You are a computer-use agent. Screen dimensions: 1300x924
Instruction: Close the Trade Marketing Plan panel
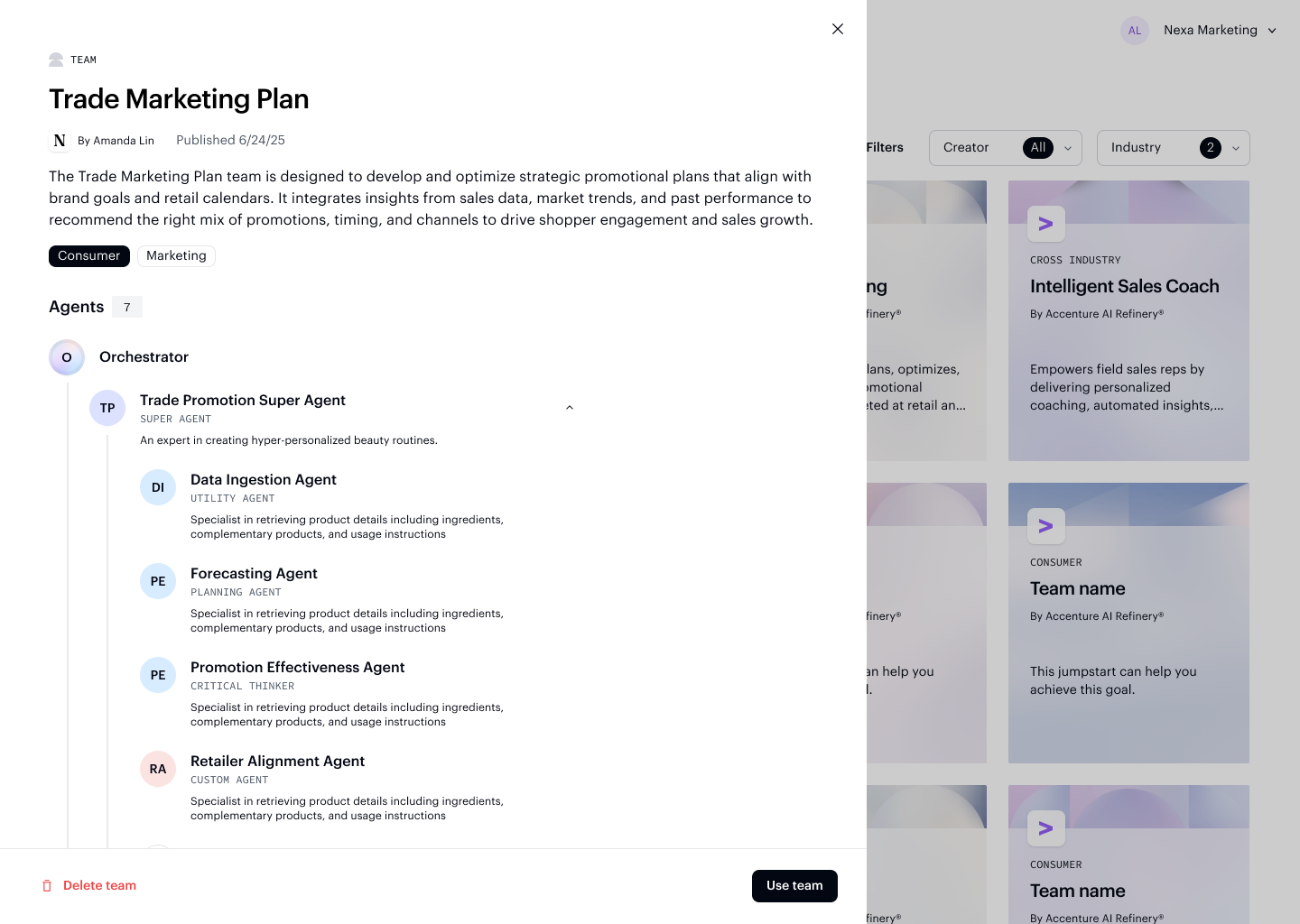click(x=838, y=29)
